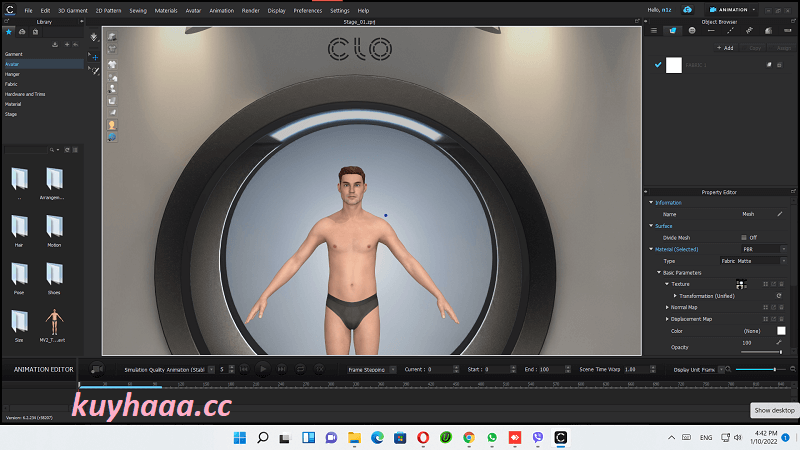The image size is (800, 450).
Task: Click the download icon in Library
Action: [x=55, y=44]
